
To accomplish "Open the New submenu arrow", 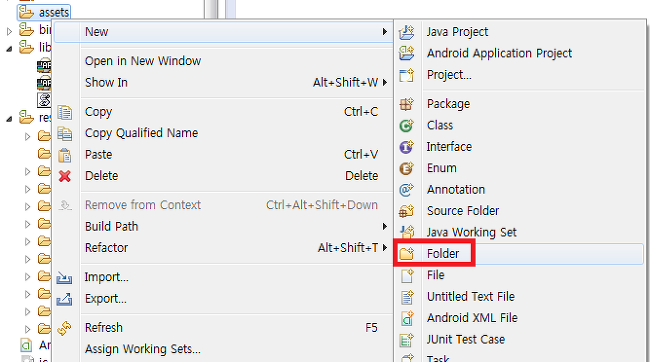I will [x=385, y=32].
